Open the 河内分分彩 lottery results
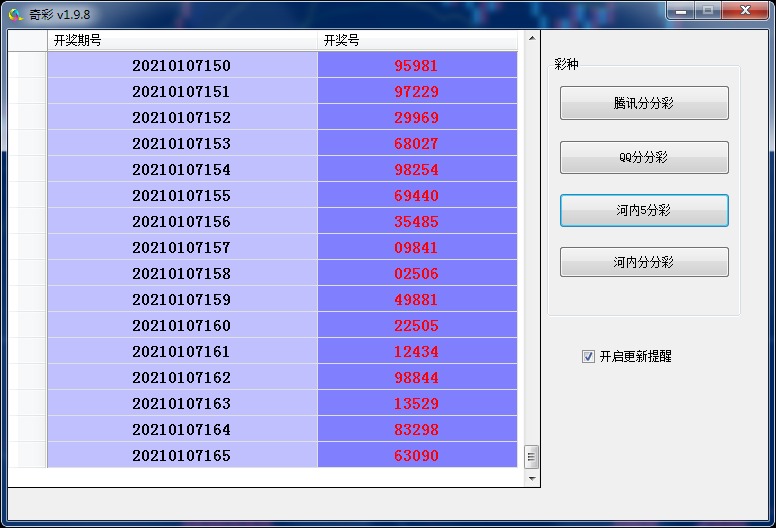The image size is (776, 528). coord(644,262)
